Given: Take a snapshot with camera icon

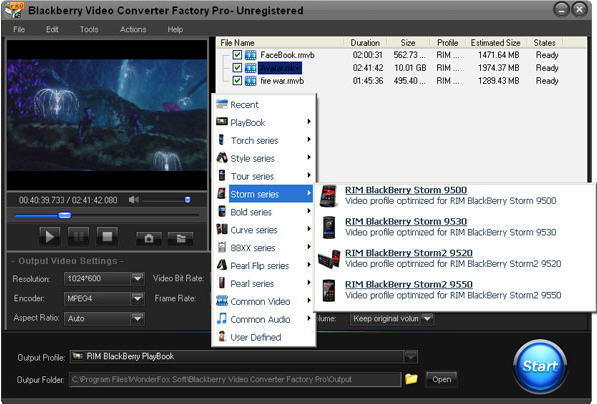Looking at the screenshot, I should (149, 238).
